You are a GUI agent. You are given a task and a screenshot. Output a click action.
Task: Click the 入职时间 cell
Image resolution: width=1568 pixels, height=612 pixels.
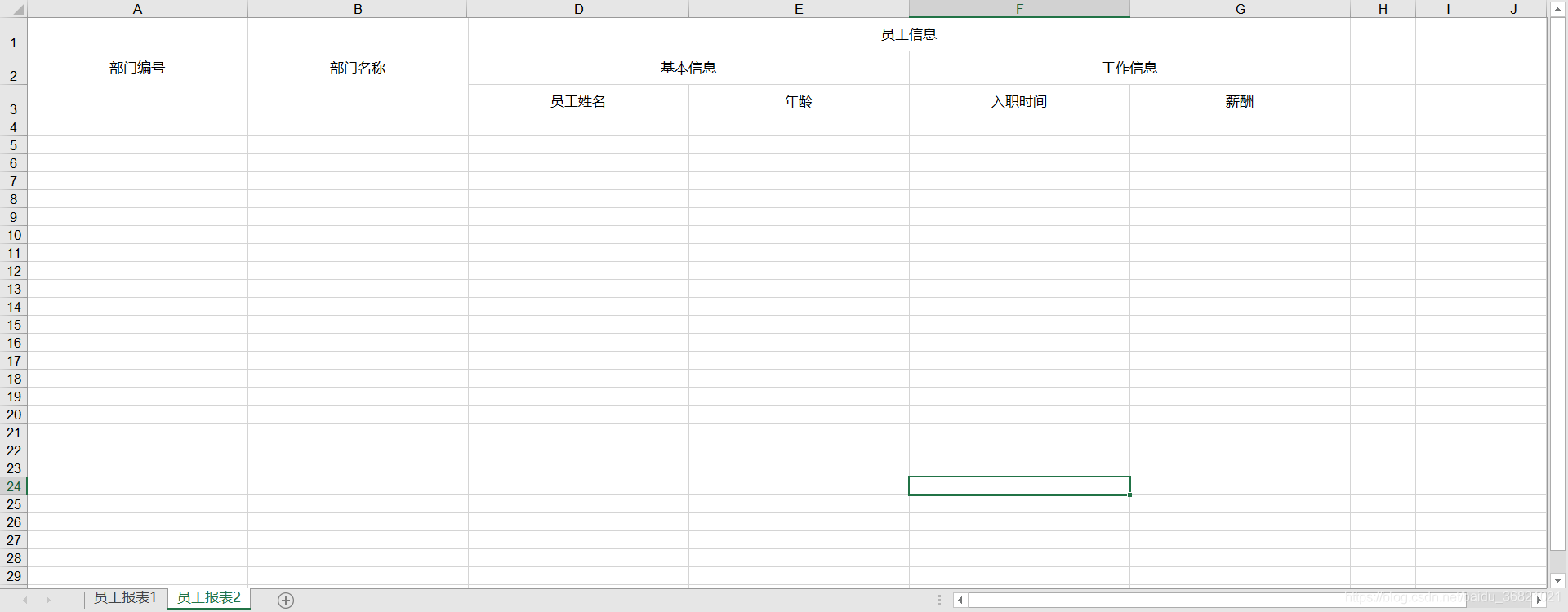point(1019,101)
